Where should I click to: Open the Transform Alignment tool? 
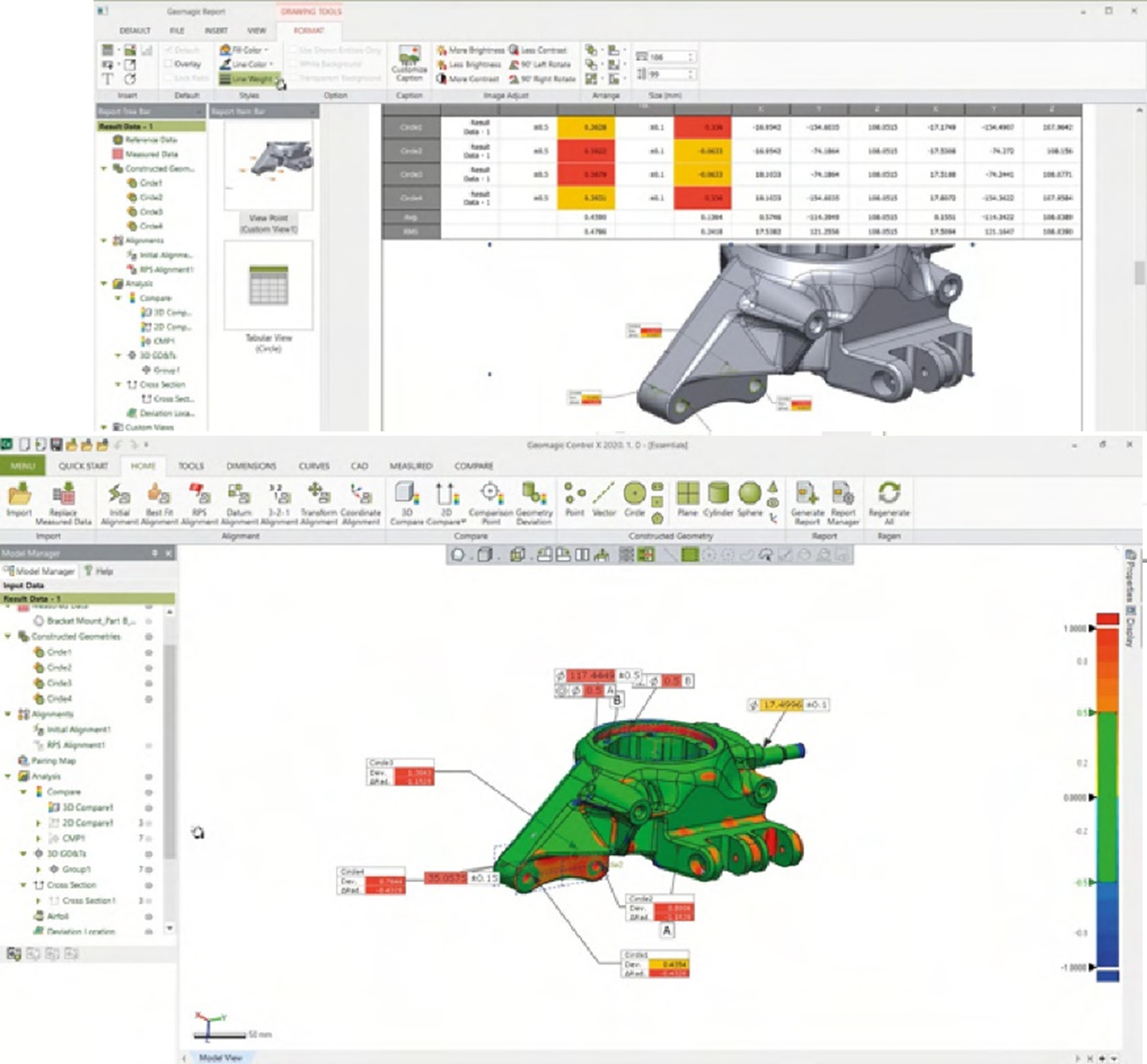[x=318, y=502]
